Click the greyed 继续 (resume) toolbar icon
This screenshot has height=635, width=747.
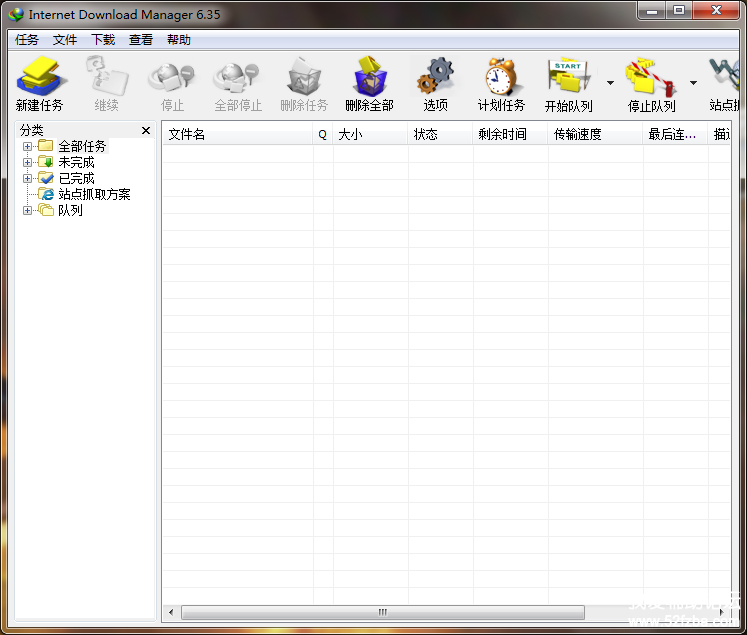coord(107,75)
